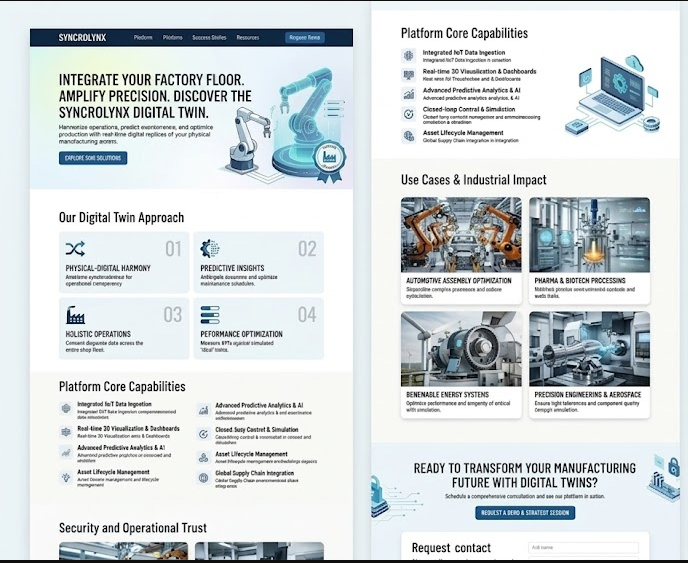Click the Explore solutions button in the hero
688x563 pixels.
click(x=93, y=158)
